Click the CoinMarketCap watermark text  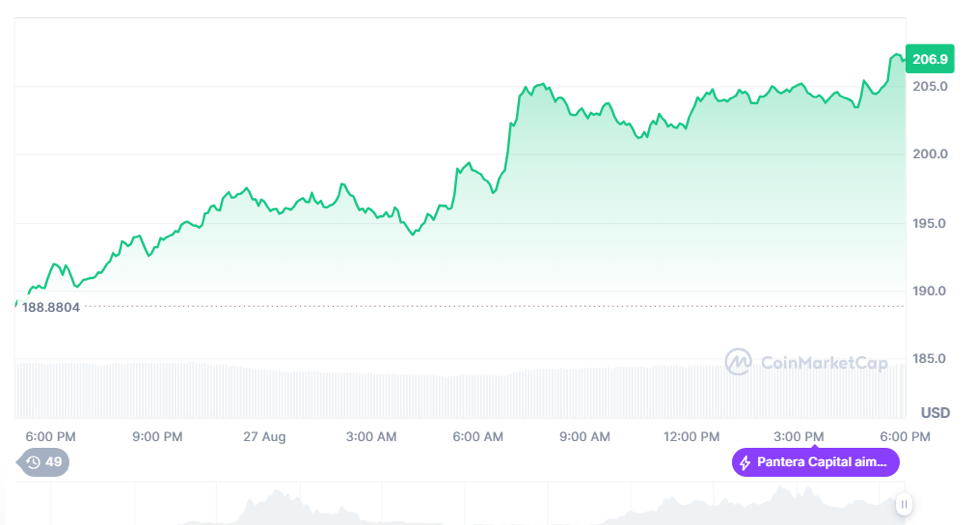click(x=824, y=363)
